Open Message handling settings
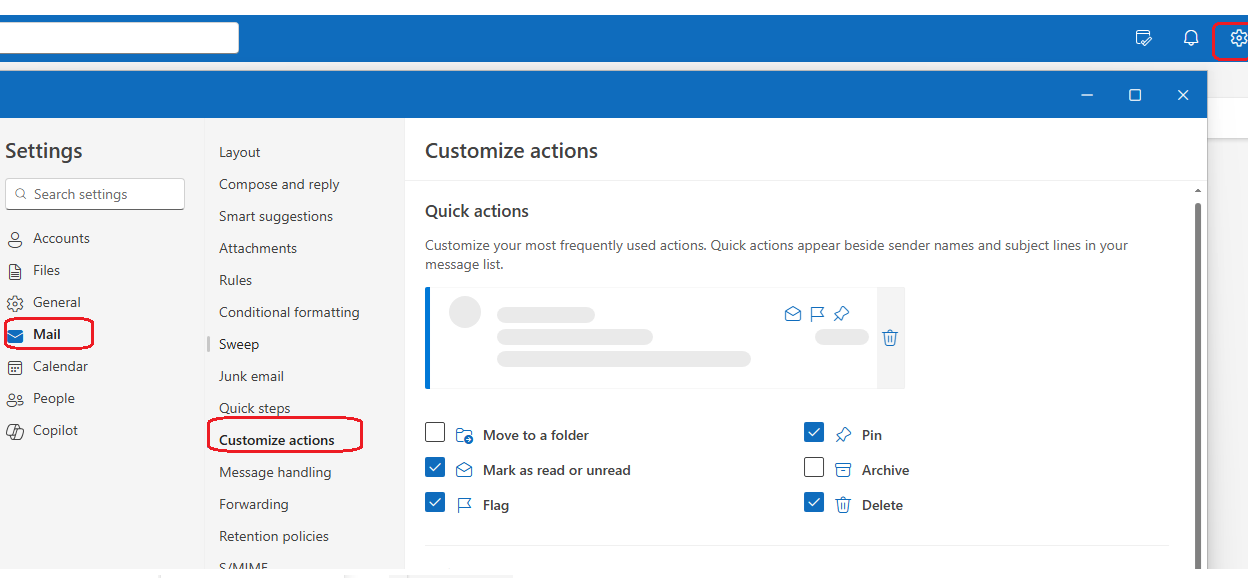The image size is (1248, 578). click(275, 472)
